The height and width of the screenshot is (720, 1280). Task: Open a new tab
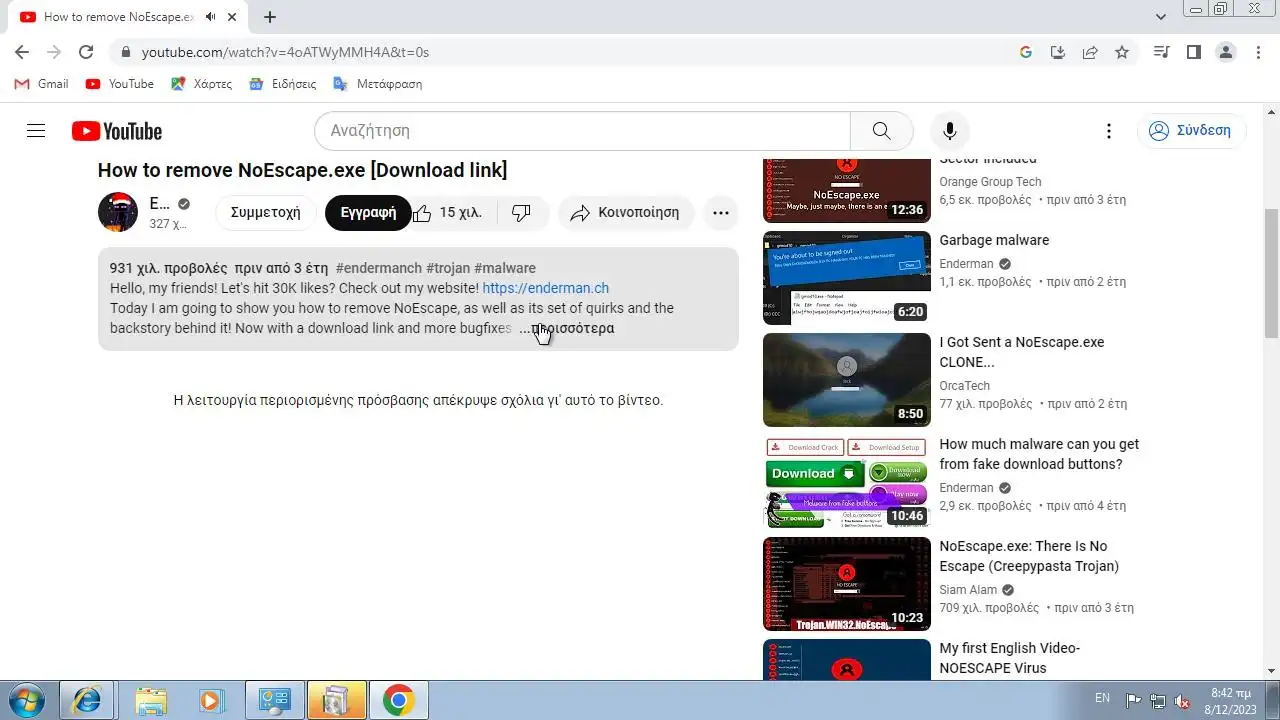pyautogui.click(x=270, y=17)
